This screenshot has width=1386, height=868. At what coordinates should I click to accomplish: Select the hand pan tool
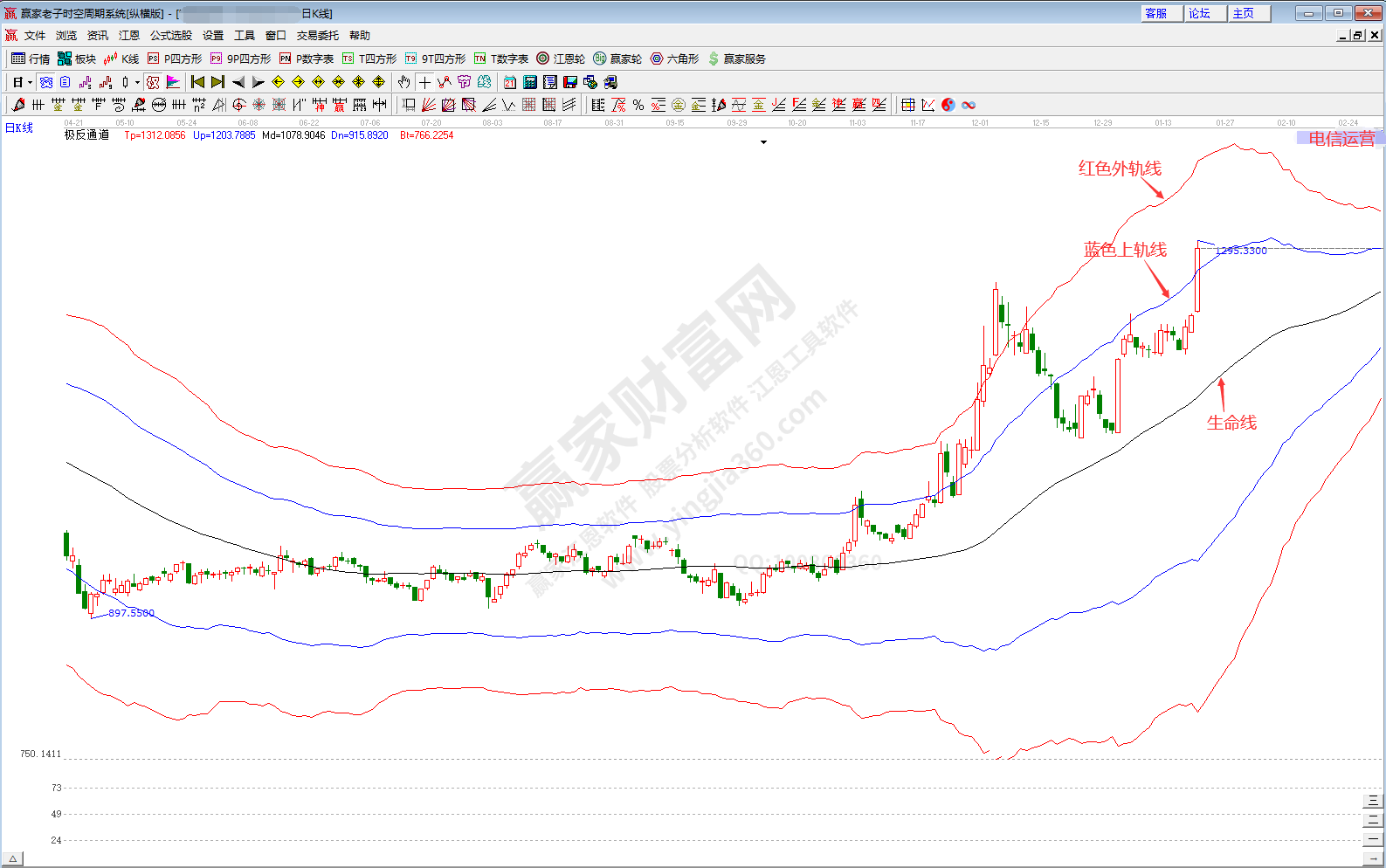pos(403,82)
